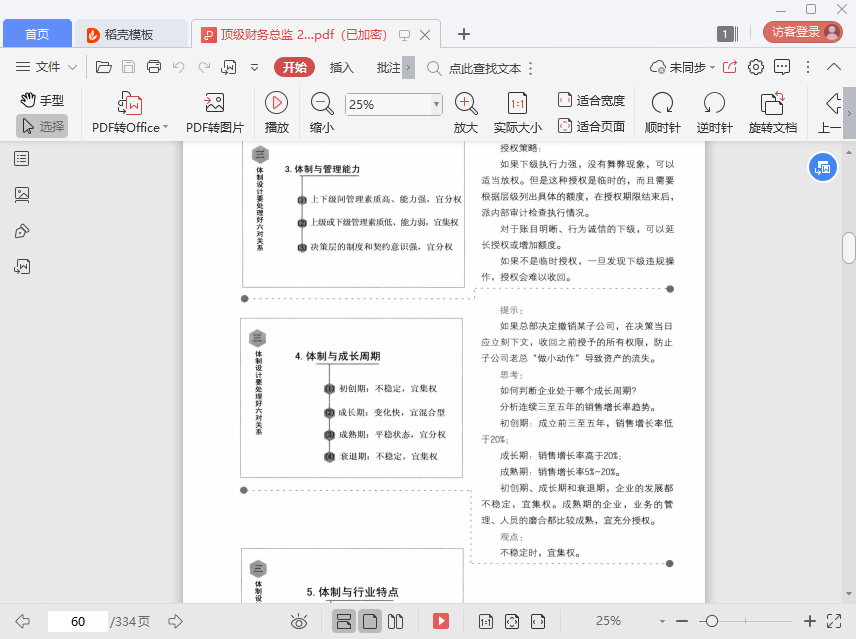This screenshot has height=639, width=856.
Task: Switch to the 插入 ribbon tab
Action: (x=341, y=68)
